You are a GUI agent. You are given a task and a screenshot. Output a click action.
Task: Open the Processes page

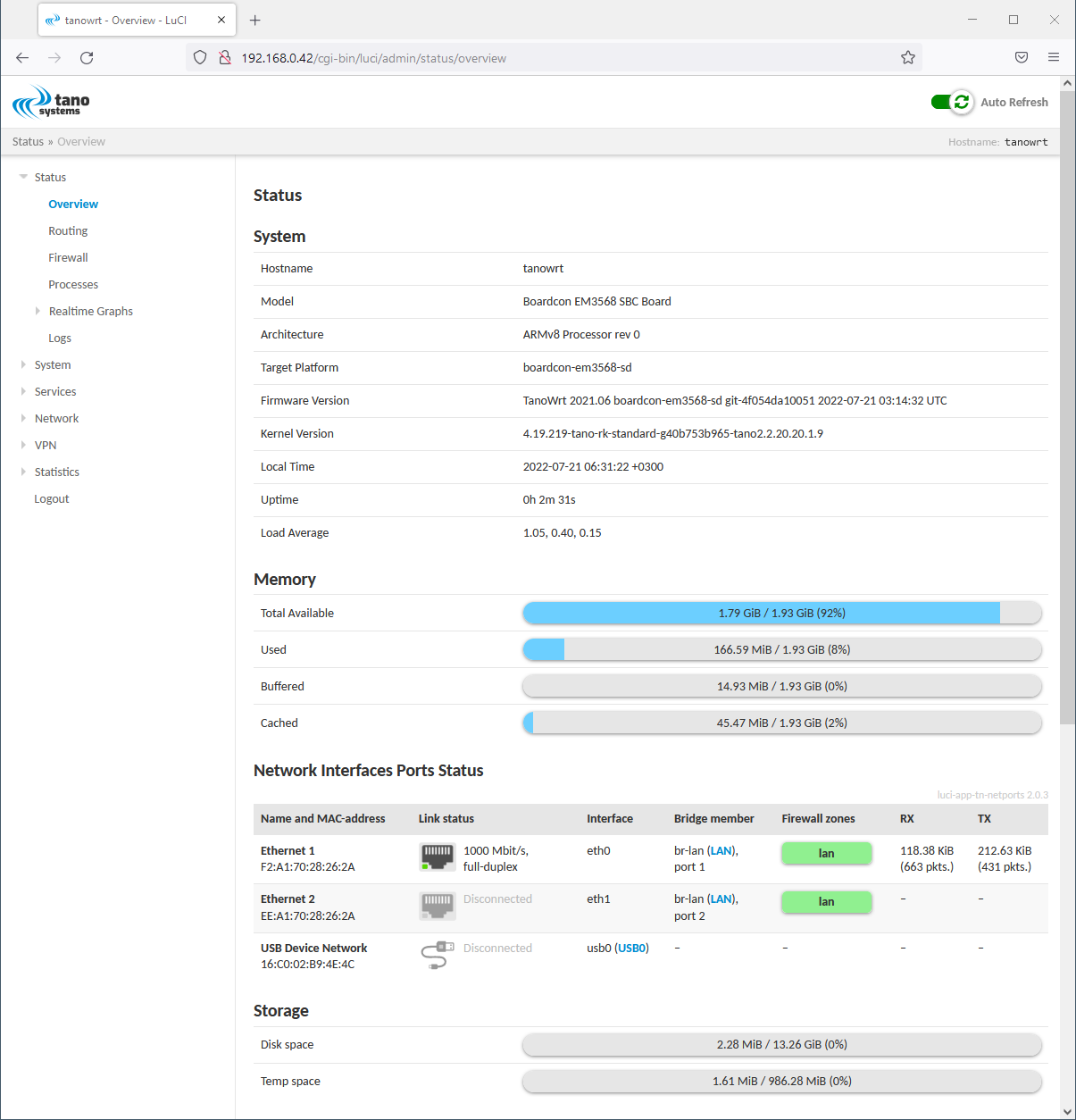(73, 285)
